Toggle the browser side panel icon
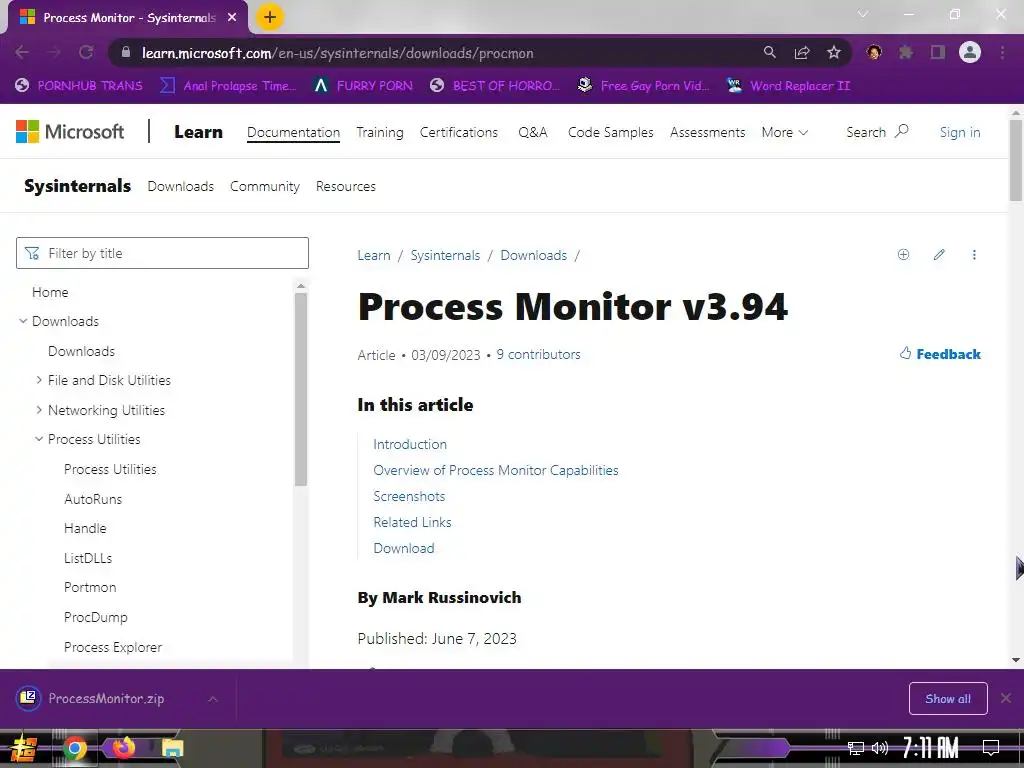 coord(938,53)
